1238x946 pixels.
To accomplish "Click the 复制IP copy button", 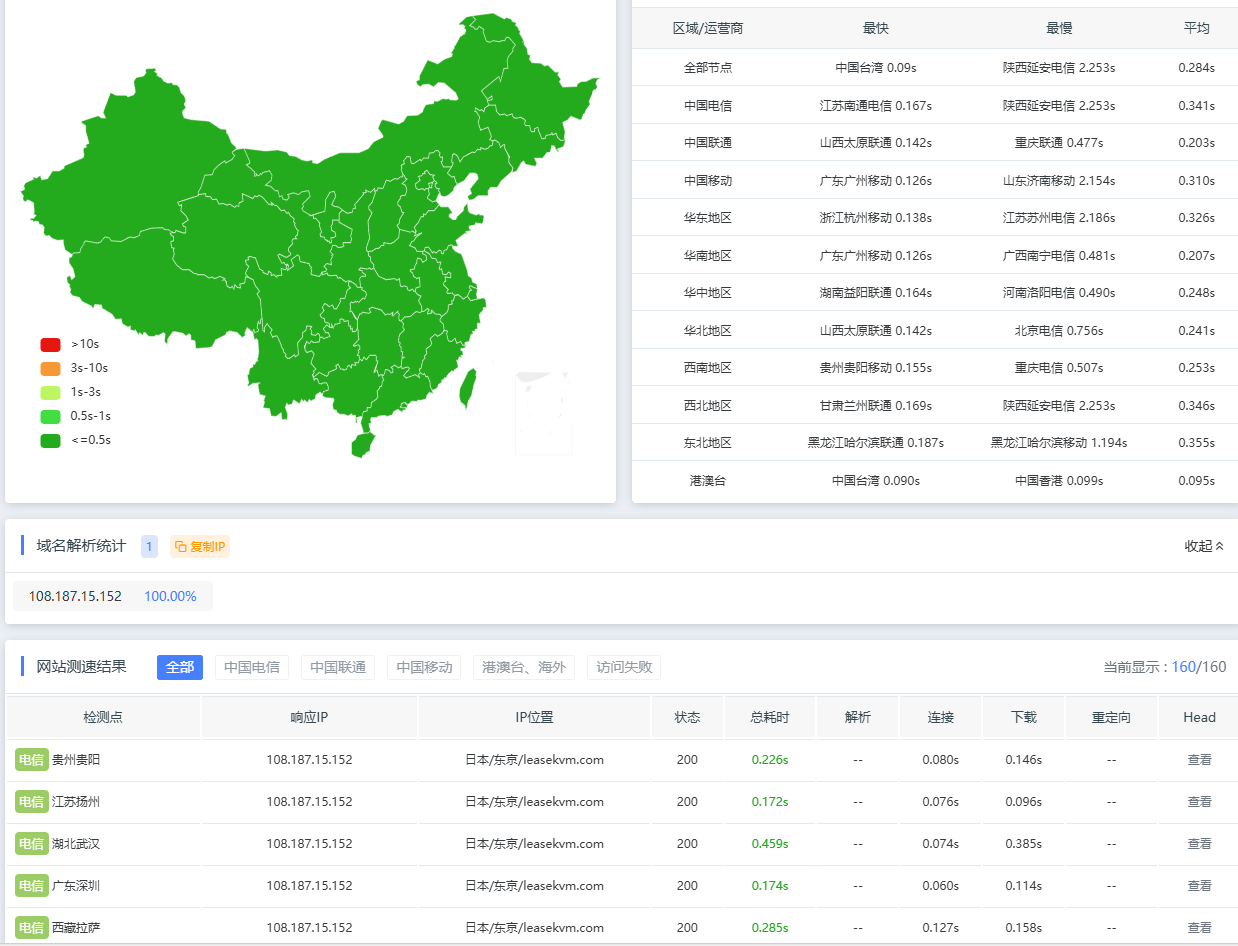I will click(x=200, y=546).
